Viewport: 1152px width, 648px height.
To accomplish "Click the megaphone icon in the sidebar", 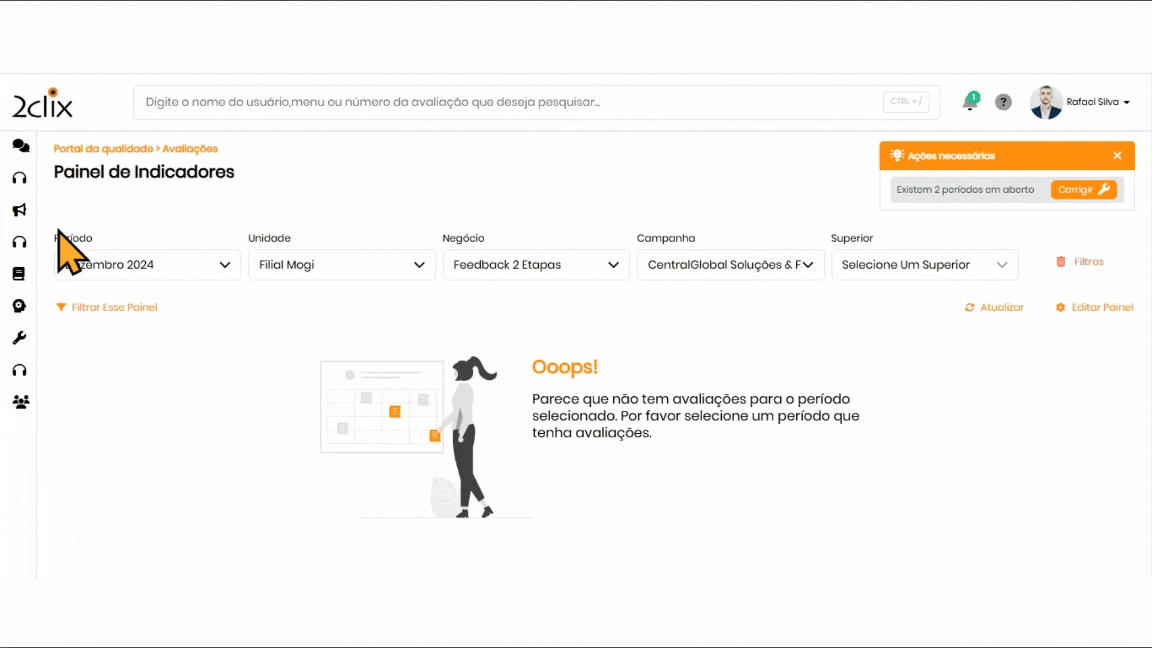I will click(x=19, y=210).
